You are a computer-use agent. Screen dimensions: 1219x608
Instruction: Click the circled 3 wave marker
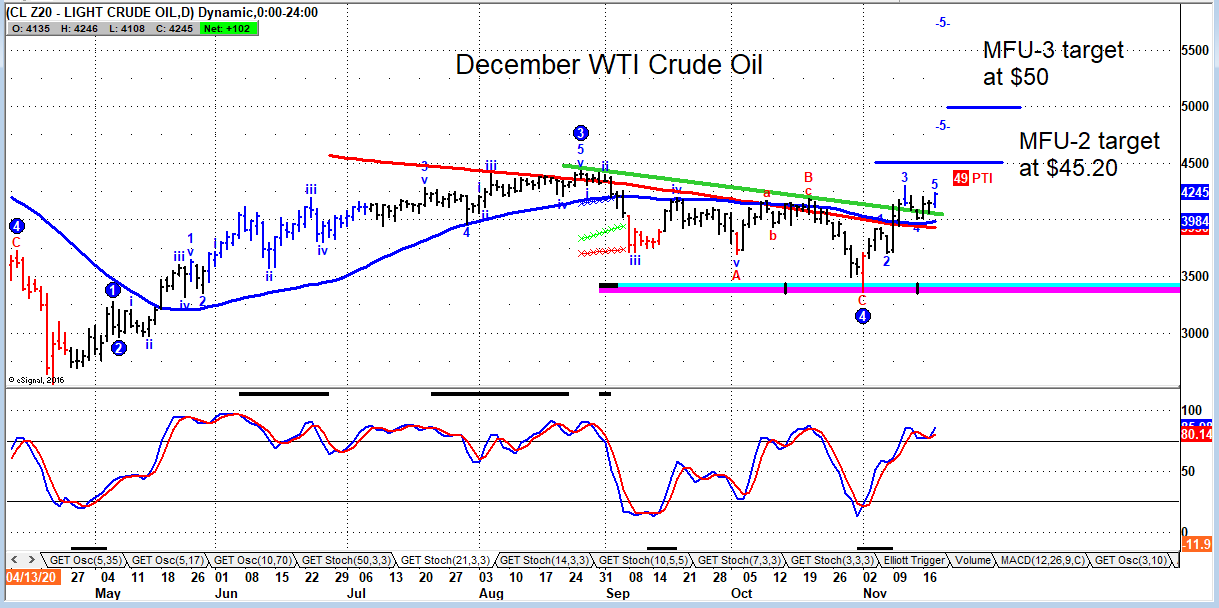(x=581, y=132)
